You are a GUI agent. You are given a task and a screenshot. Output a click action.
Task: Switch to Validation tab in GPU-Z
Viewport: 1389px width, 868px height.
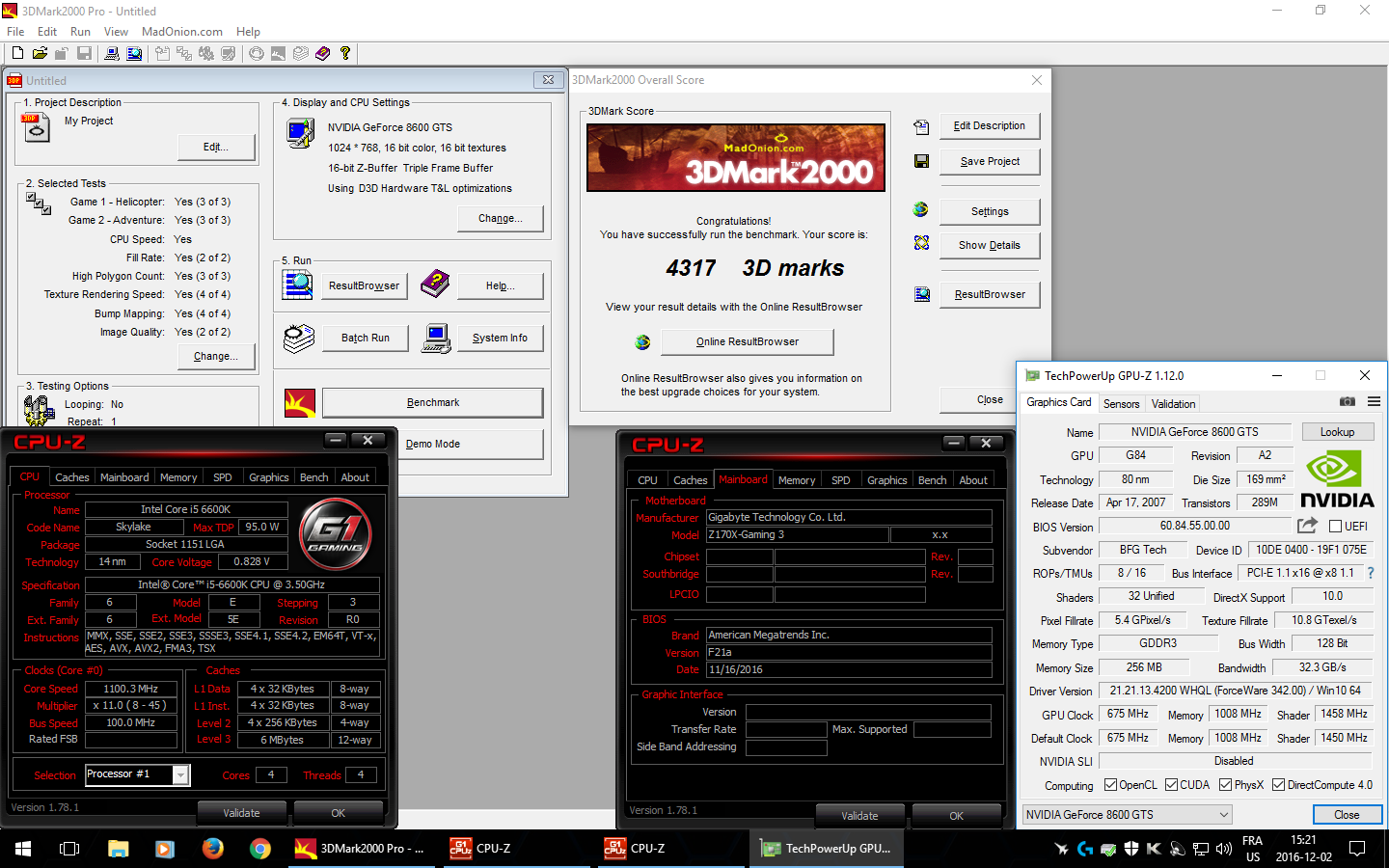click(1173, 404)
